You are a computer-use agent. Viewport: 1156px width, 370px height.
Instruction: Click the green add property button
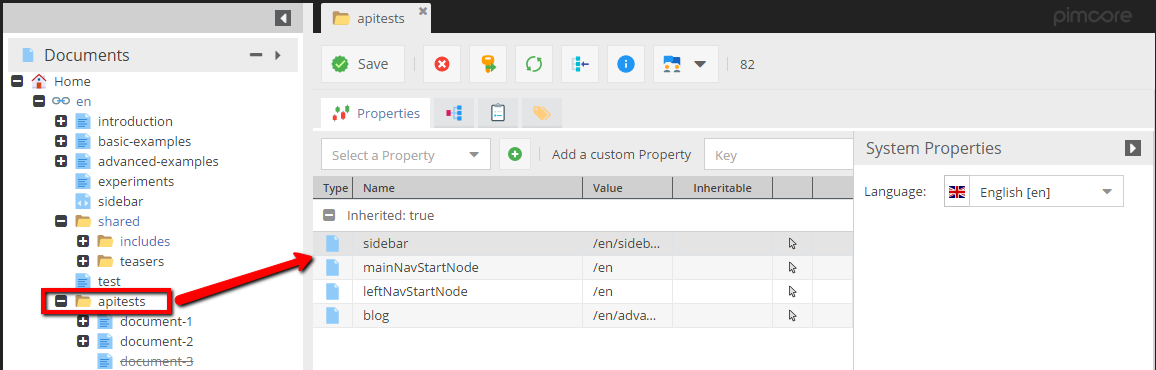coord(515,155)
